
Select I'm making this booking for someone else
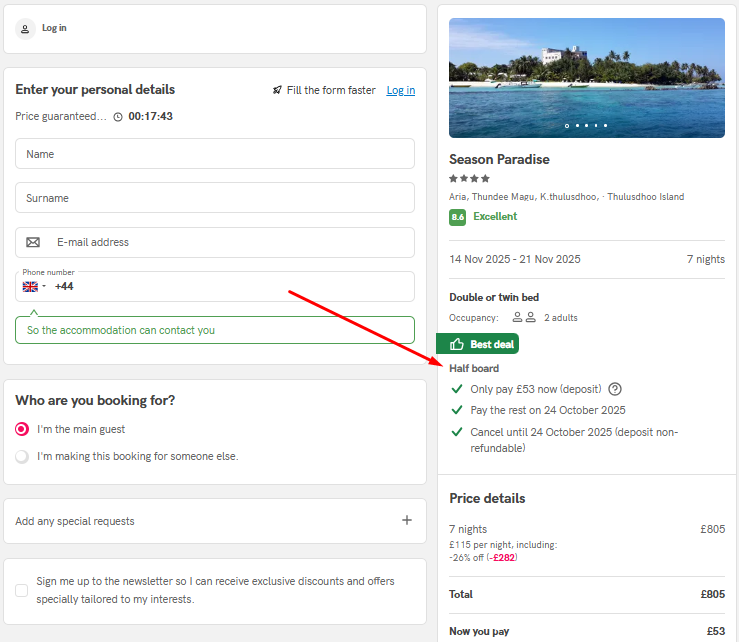click(x=22, y=456)
